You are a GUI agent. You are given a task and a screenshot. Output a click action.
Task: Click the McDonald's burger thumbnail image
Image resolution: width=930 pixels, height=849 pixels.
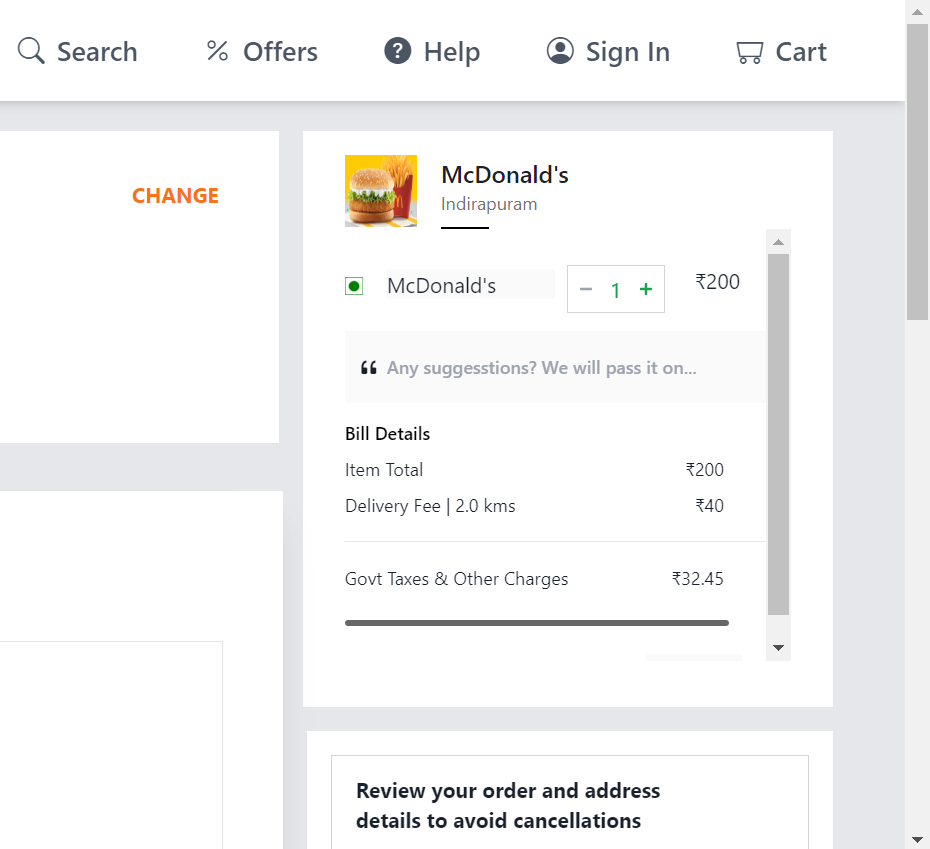tap(381, 191)
